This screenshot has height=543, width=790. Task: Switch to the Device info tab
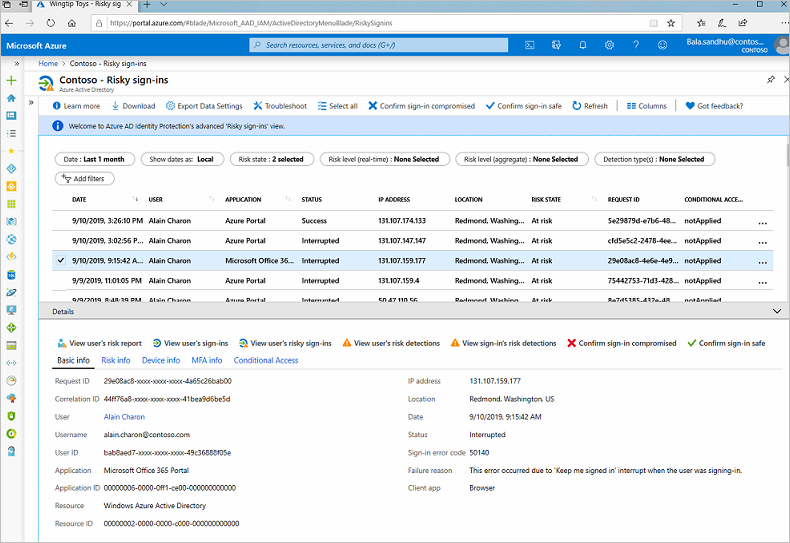161,360
